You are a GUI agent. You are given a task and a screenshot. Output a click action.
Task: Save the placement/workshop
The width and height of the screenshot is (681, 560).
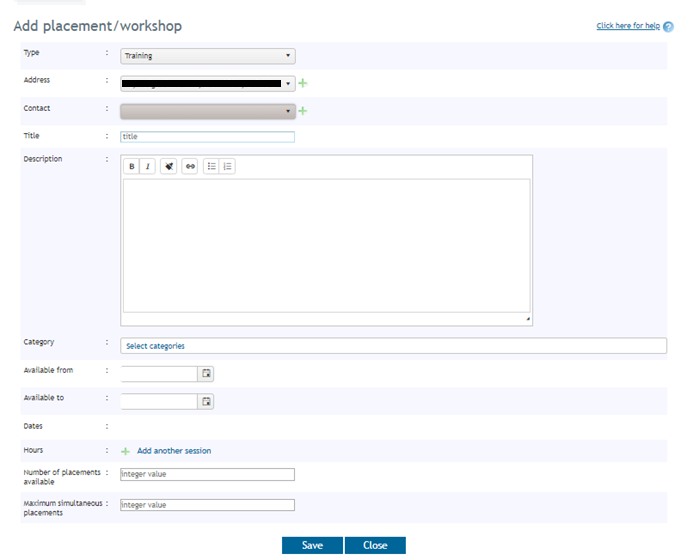pos(312,545)
